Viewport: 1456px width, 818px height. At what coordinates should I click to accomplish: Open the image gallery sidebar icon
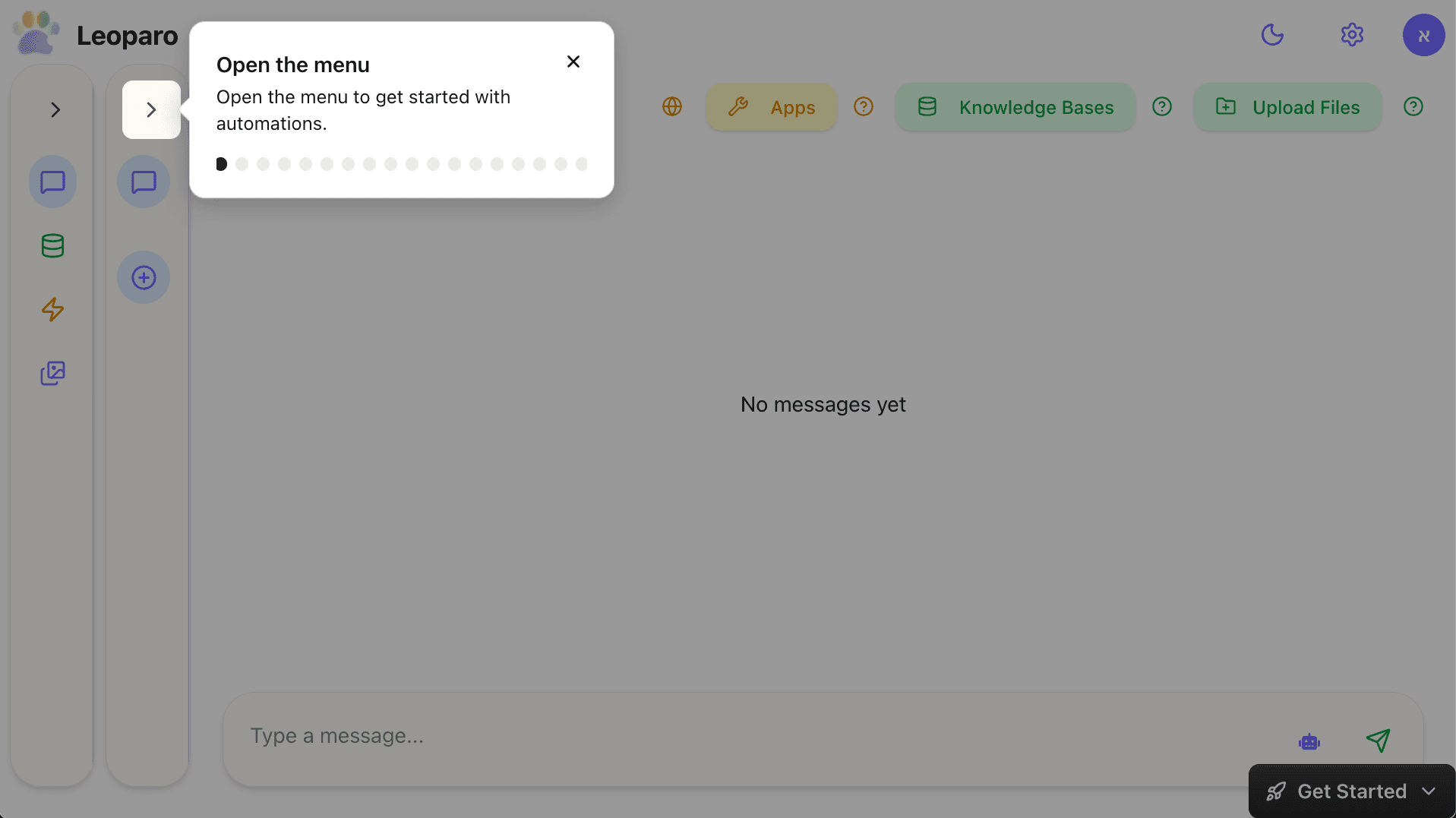52,373
